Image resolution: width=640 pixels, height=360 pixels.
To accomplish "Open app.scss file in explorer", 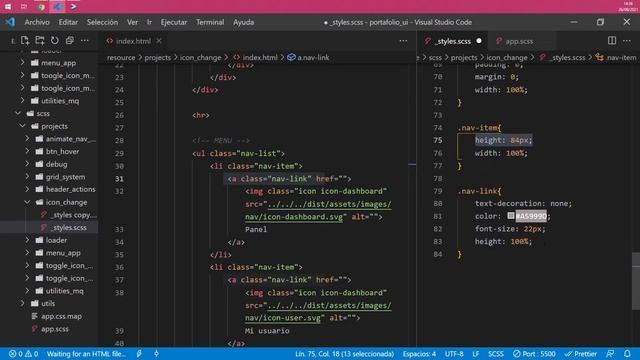I will point(55,329).
